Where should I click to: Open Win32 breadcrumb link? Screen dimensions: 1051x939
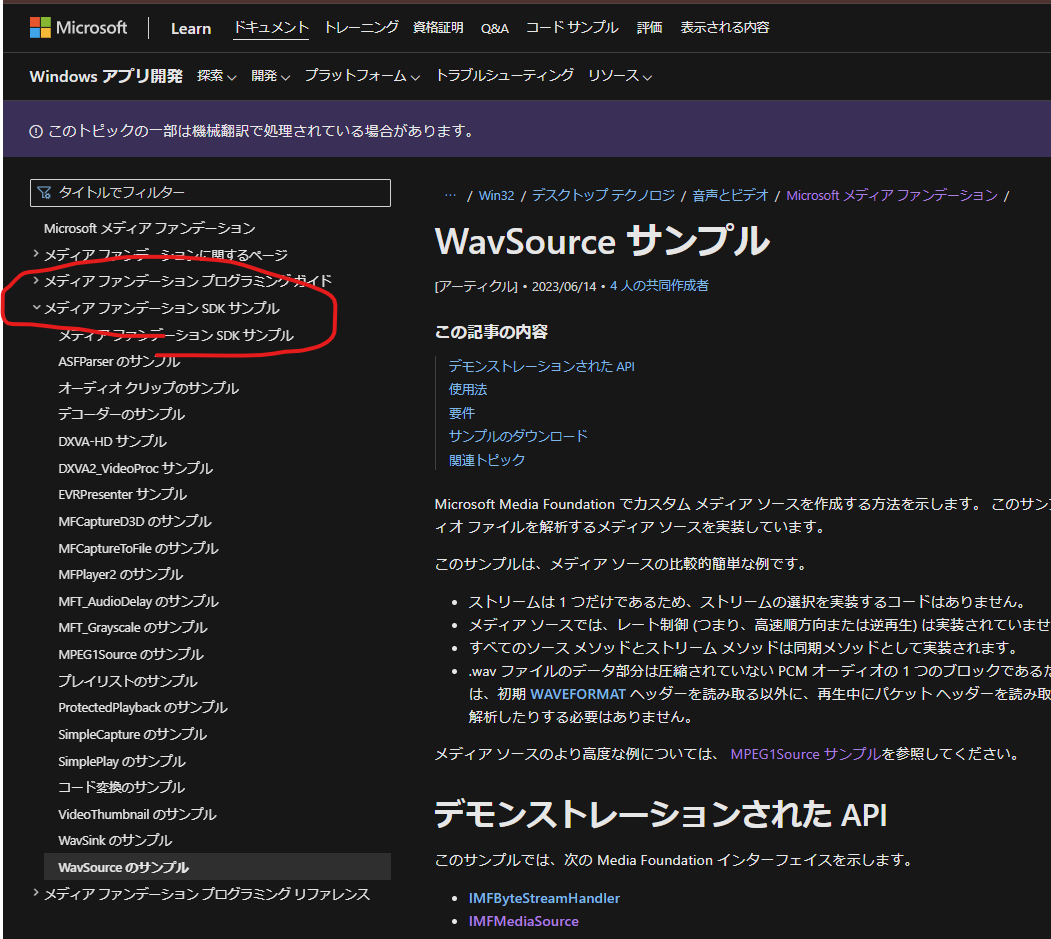coord(497,196)
